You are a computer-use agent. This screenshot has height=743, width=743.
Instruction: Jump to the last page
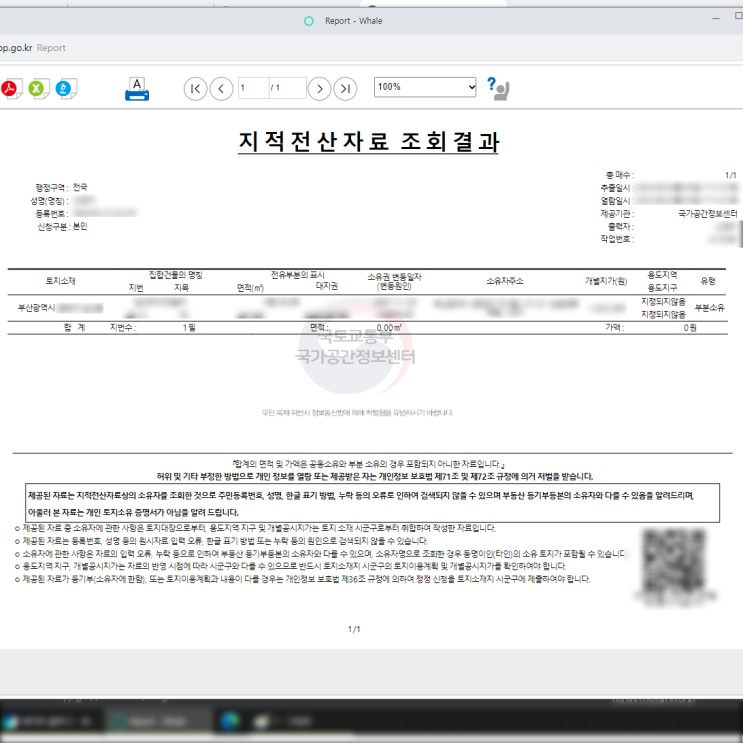click(345, 89)
